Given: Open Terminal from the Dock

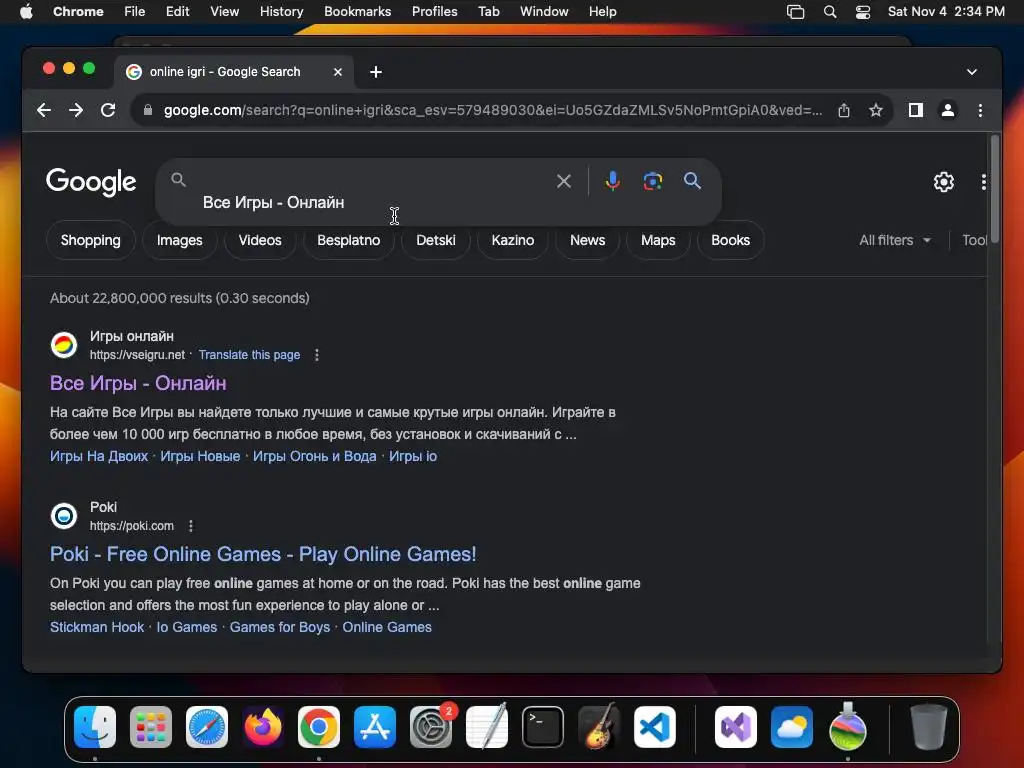Looking at the screenshot, I should coord(543,727).
